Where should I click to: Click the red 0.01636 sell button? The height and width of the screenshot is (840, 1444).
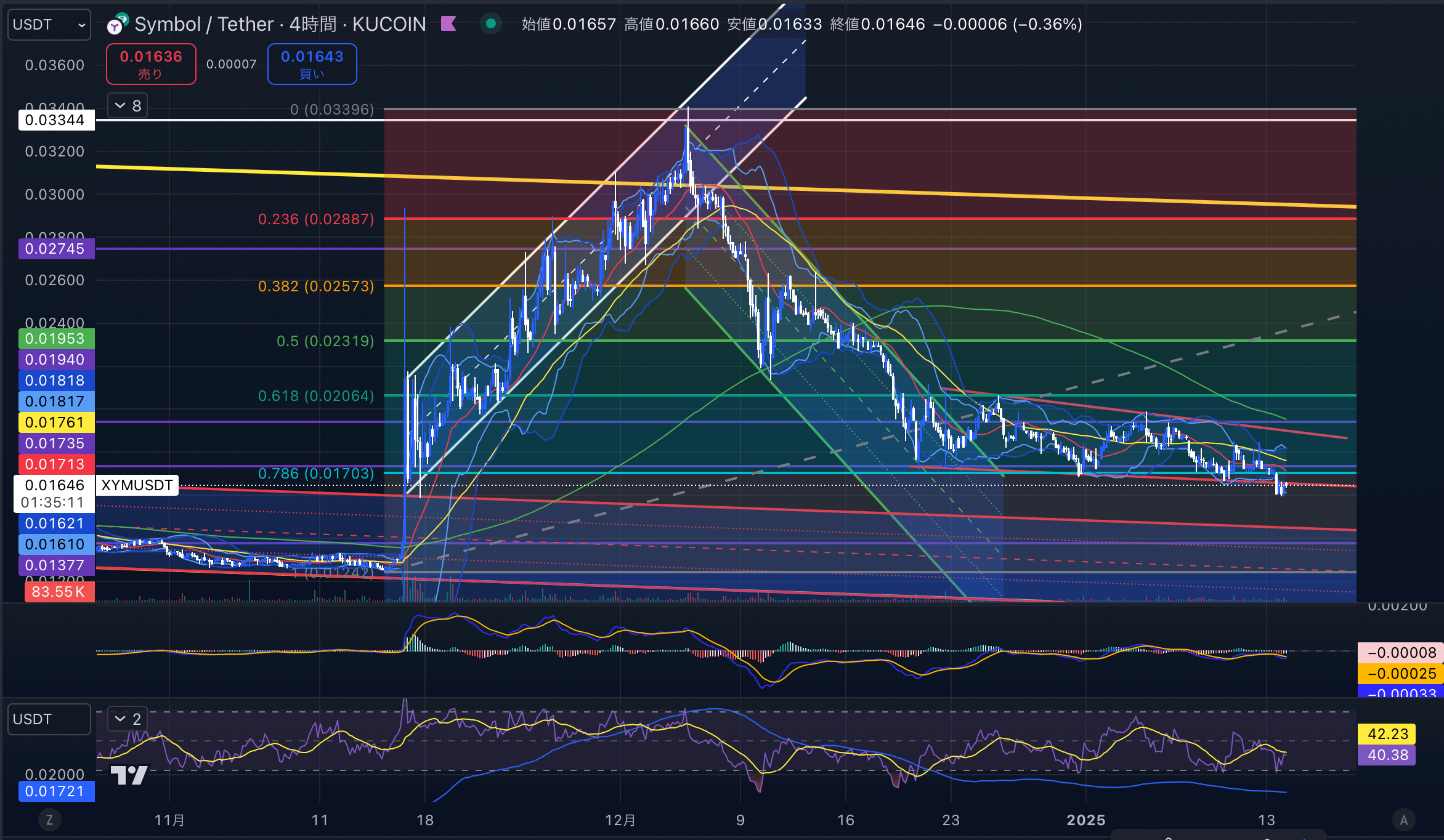(151, 64)
